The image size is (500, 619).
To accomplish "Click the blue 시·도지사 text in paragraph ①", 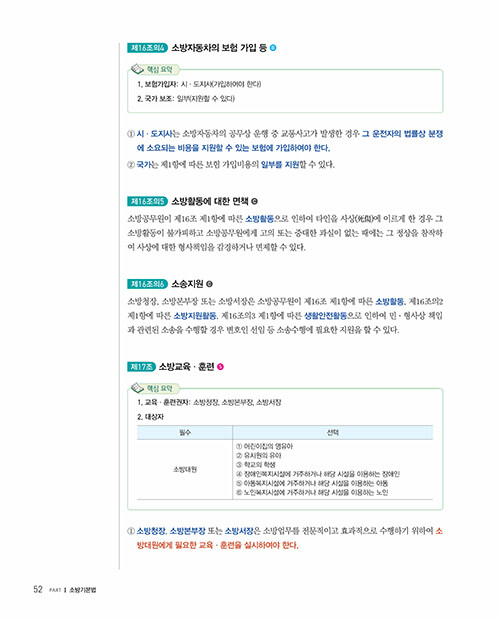I will [154, 134].
